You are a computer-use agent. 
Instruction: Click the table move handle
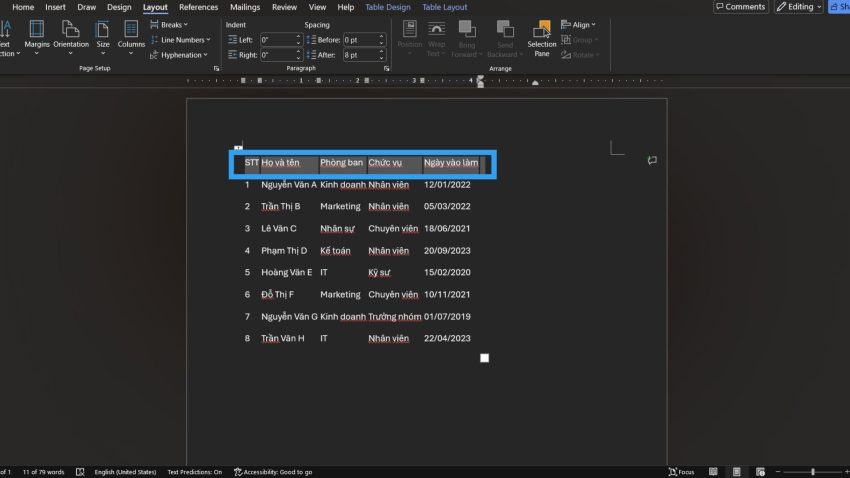coord(238,147)
